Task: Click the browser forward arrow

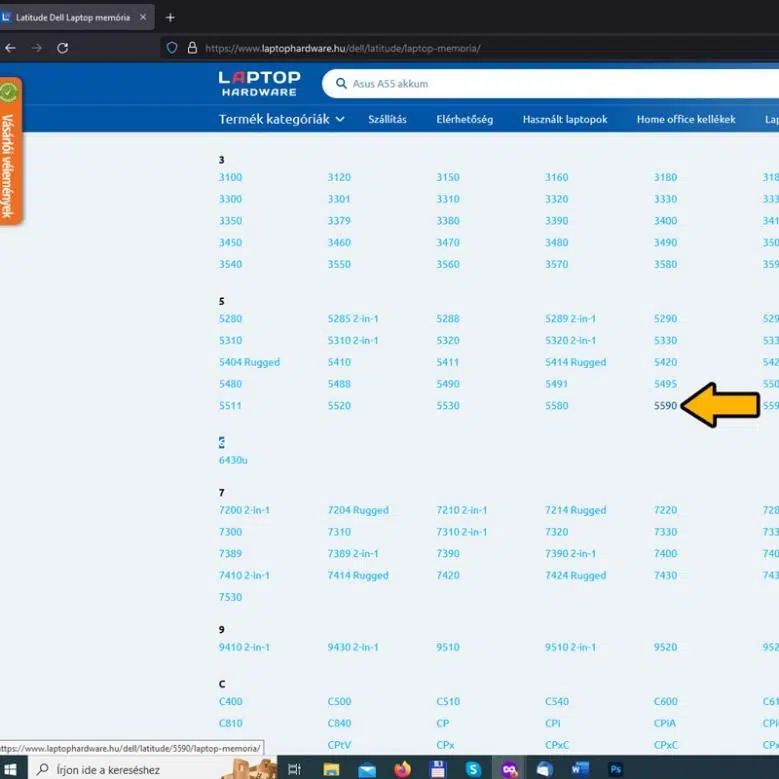Action: point(37,48)
